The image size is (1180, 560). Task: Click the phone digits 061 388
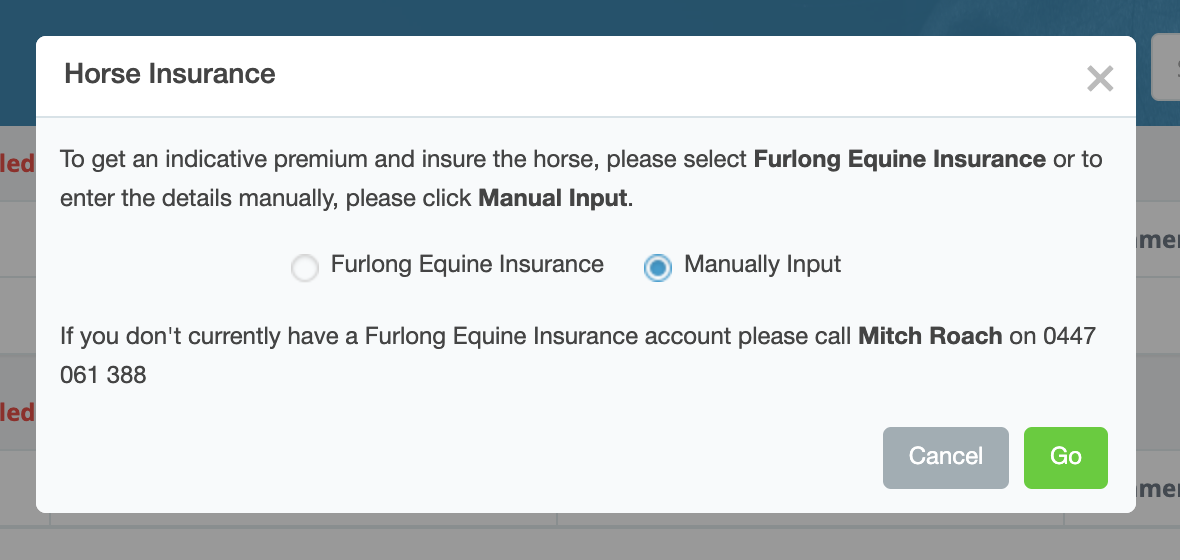click(103, 375)
